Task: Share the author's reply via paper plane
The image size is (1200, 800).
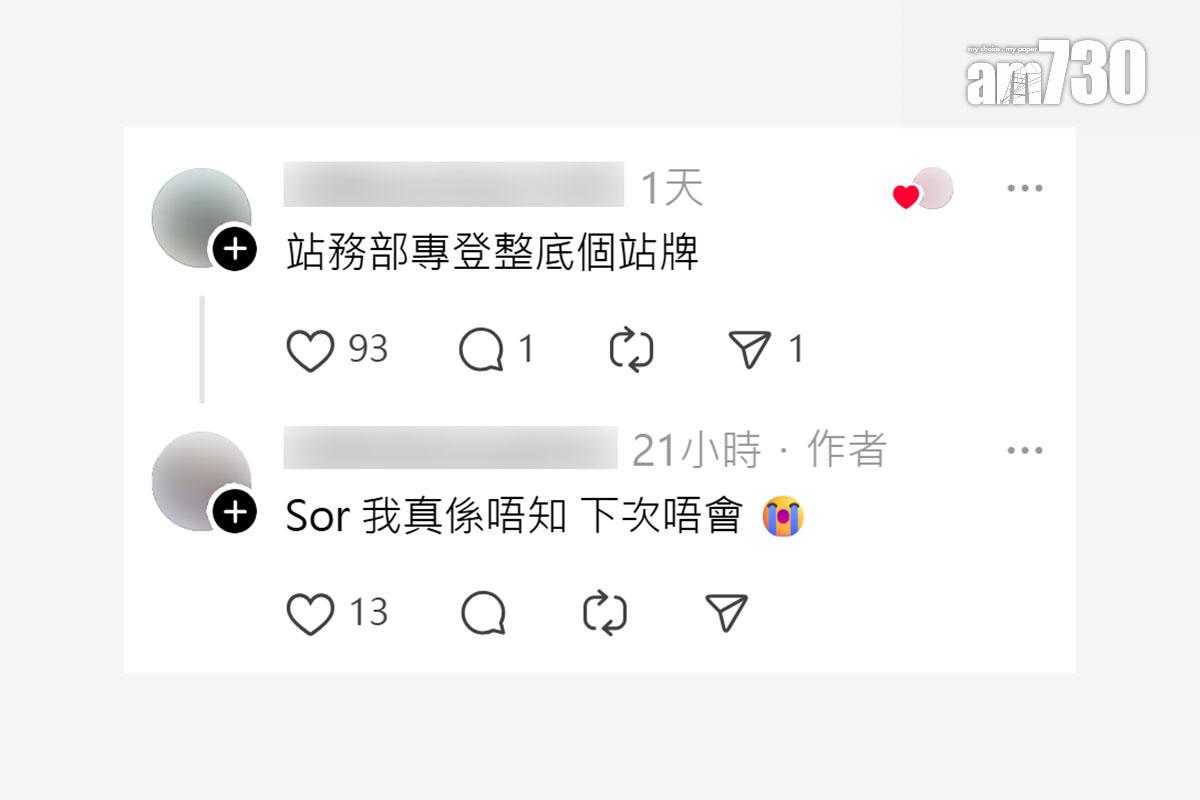Action: pyautogui.click(x=727, y=613)
